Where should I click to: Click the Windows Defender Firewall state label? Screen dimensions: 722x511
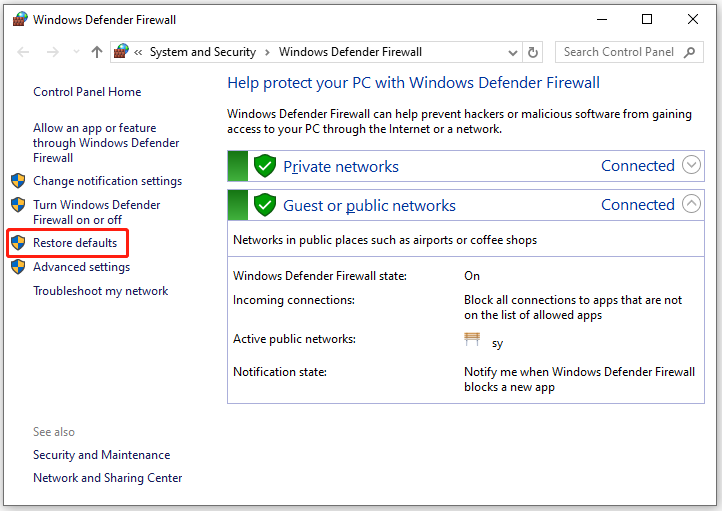click(320, 276)
